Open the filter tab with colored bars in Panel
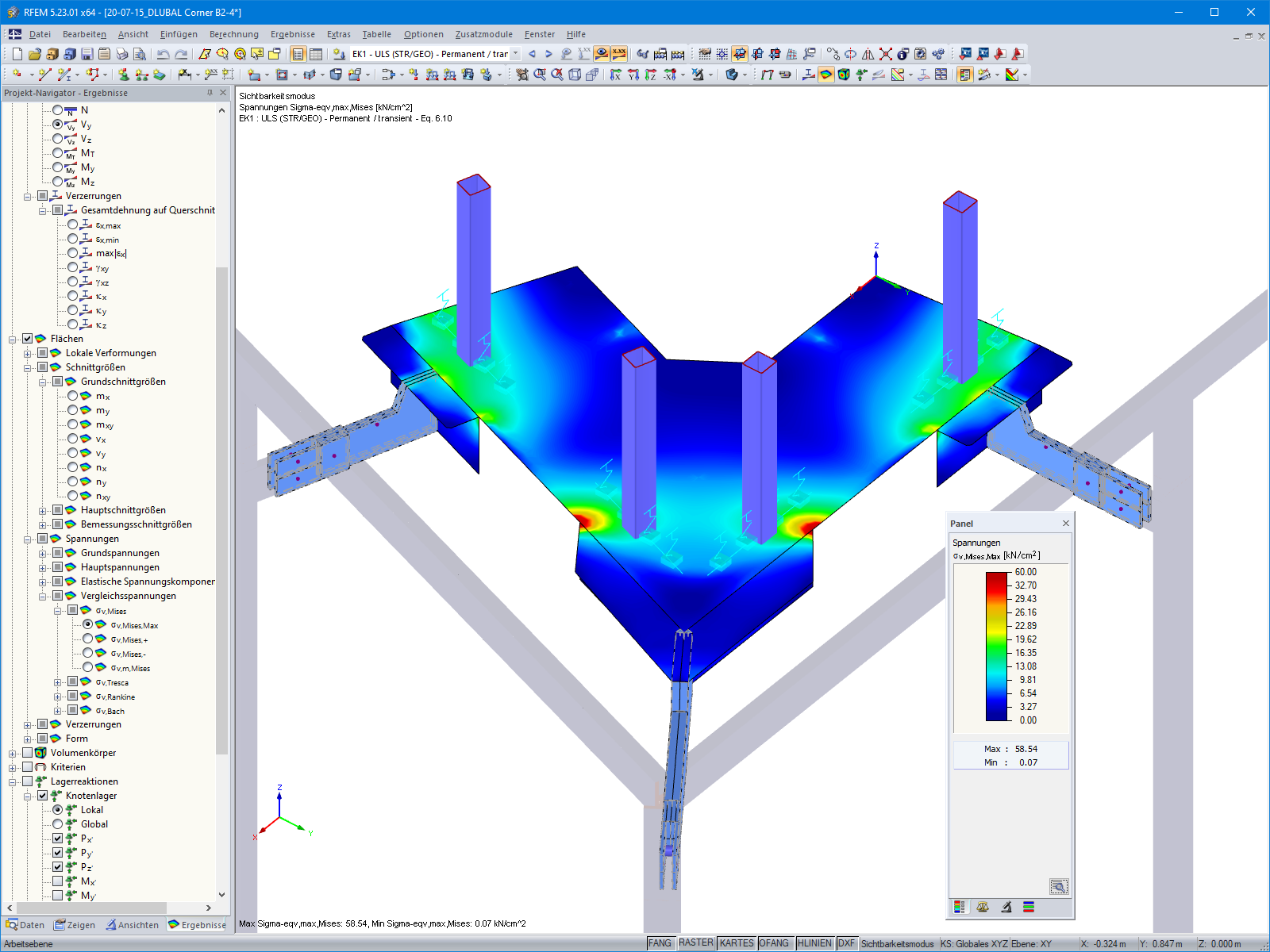Image resolution: width=1270 pixels, height=952 pixels. [x=1029, y=907]
